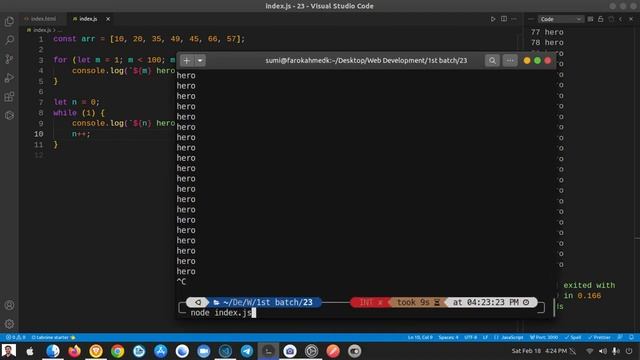
Task: Change indentation via Spaces: 4
Action: 448,338
